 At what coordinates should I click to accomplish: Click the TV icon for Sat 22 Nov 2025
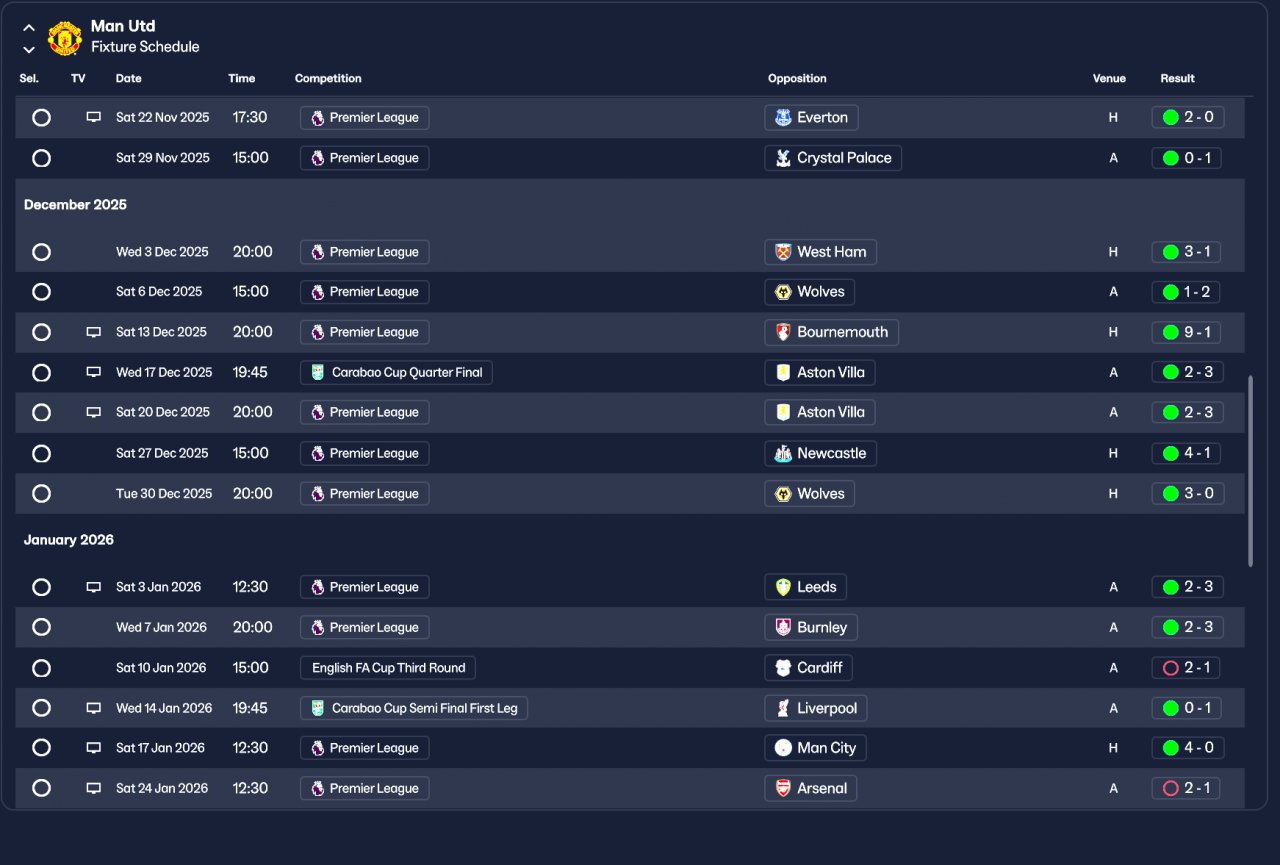click(93, 117)
